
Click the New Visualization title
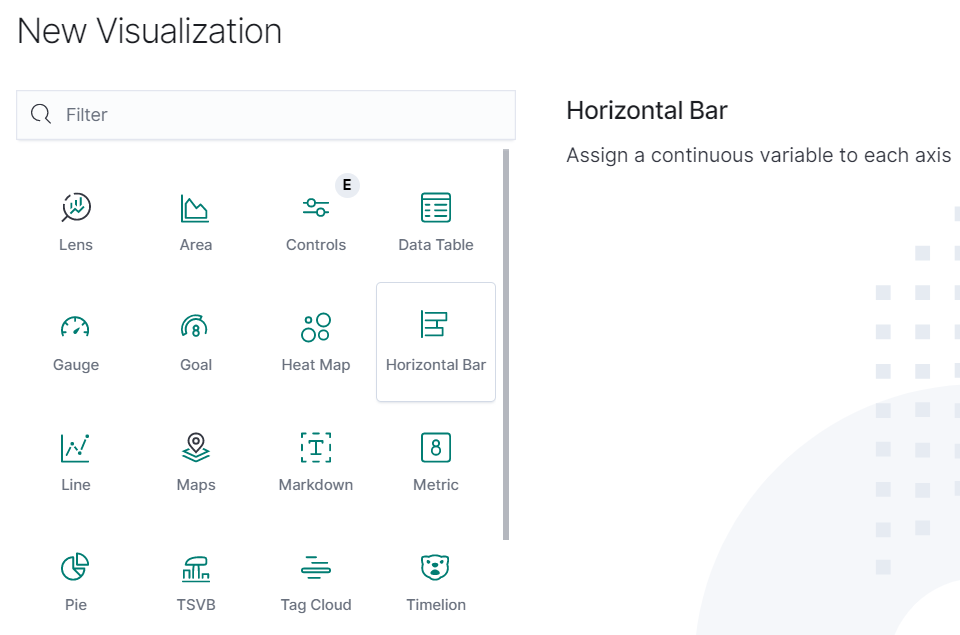149,31
